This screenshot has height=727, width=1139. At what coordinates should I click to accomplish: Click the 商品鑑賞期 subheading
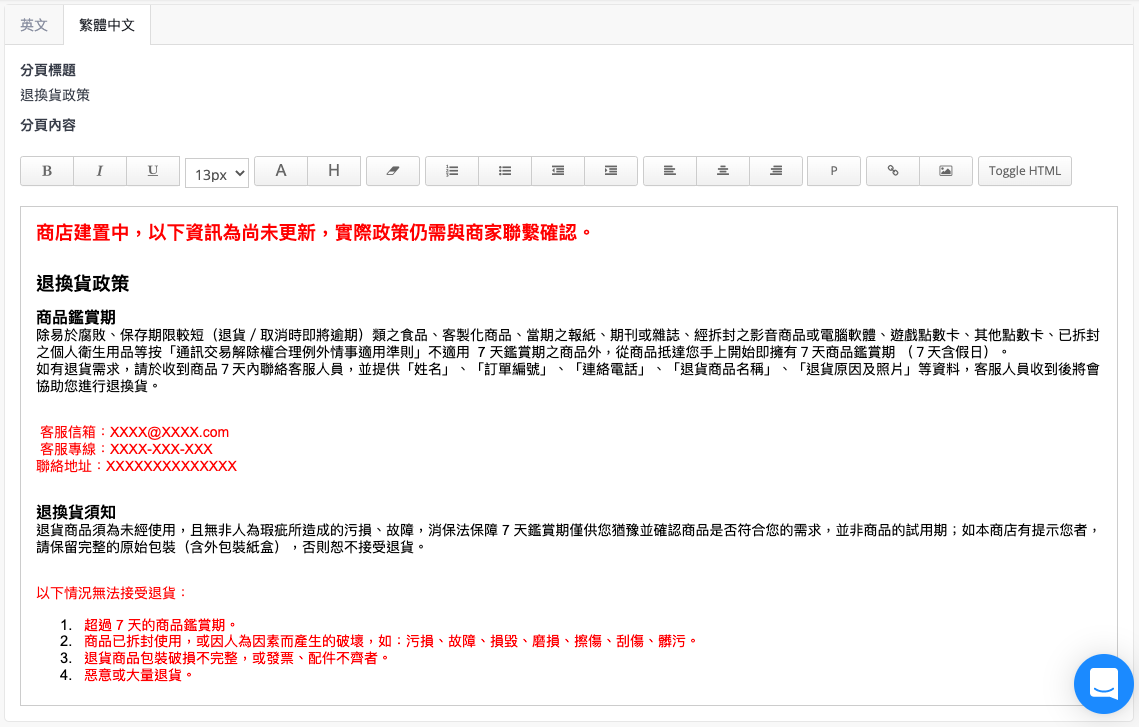coord(76,317)
